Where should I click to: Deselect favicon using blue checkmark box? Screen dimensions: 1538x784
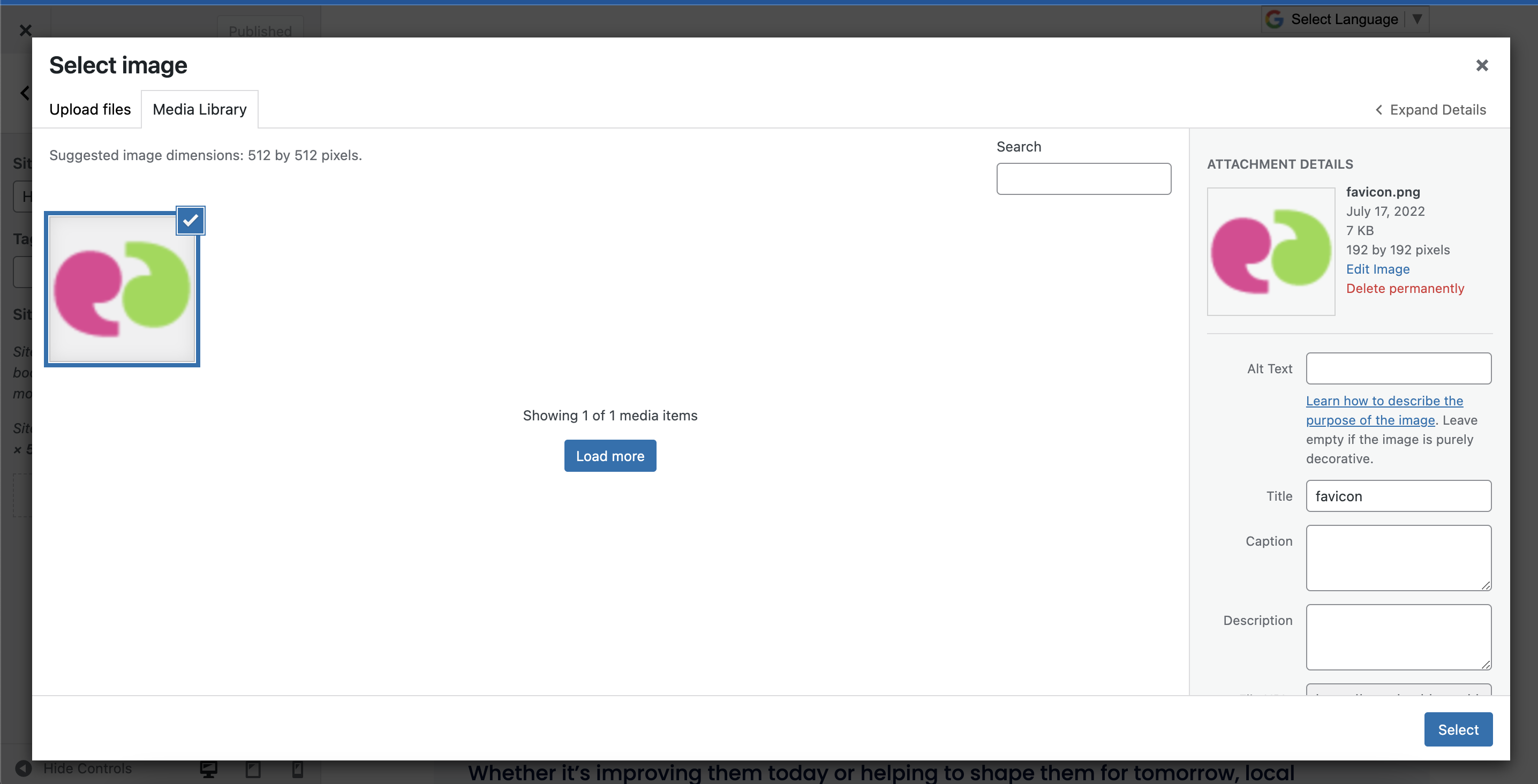(x=191, y=221)
